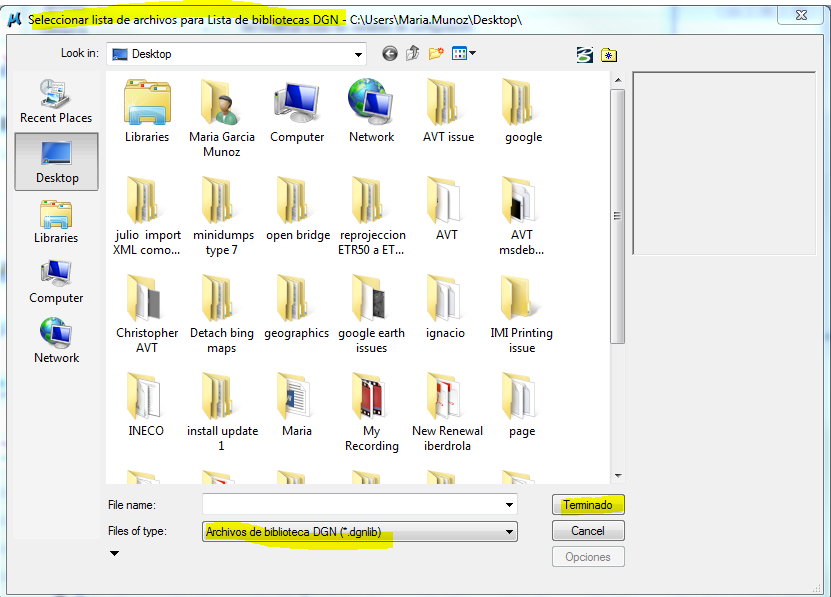831x597 pixels.
Task: Click the Back navigation arrow icon
Action: (x=390, y=54)
